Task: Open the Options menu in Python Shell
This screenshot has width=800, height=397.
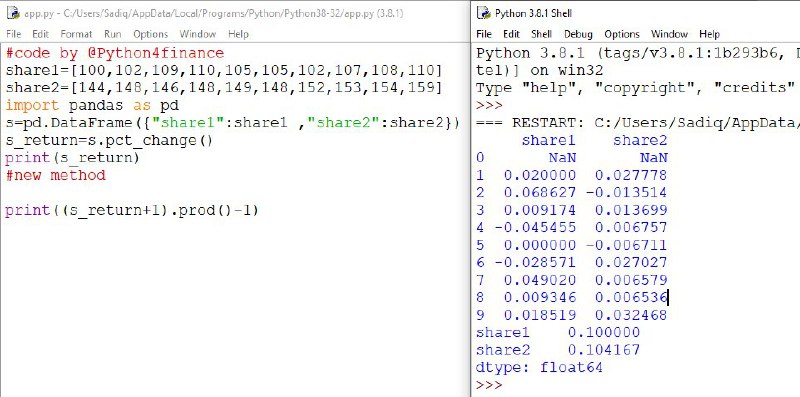Action: click(x=622, y=34)
